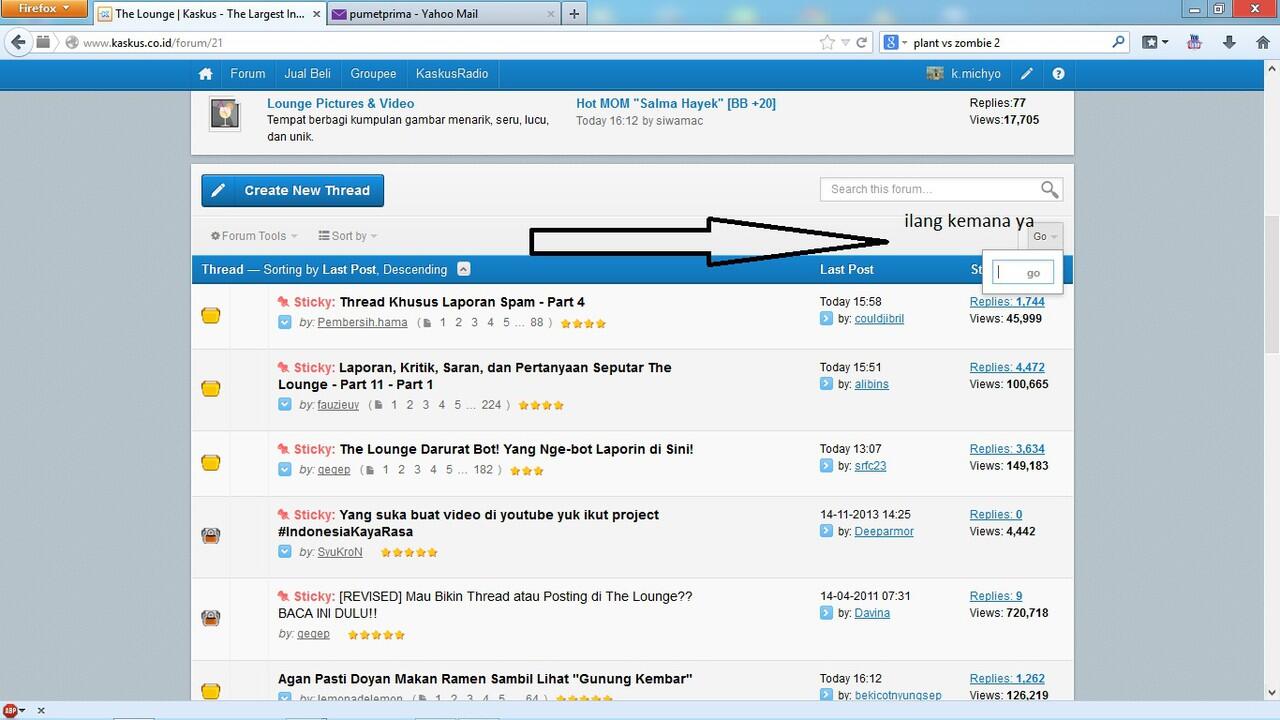Close the status bar add-on bar X
This screenshot has height=720, width=1280.
(x=41, y=711)
